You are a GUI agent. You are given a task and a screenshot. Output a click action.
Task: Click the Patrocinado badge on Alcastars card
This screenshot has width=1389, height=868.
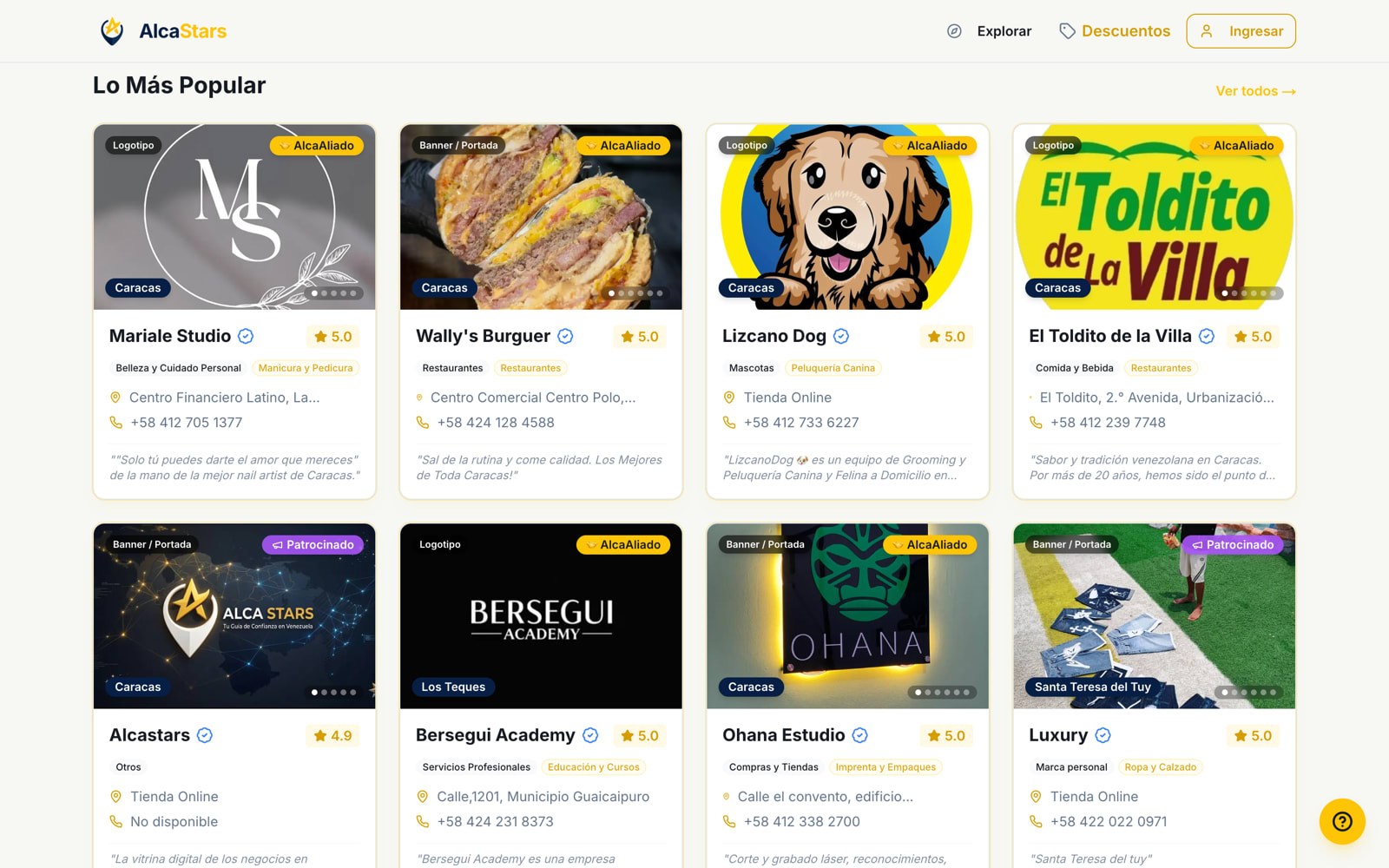tap(313, 545)
